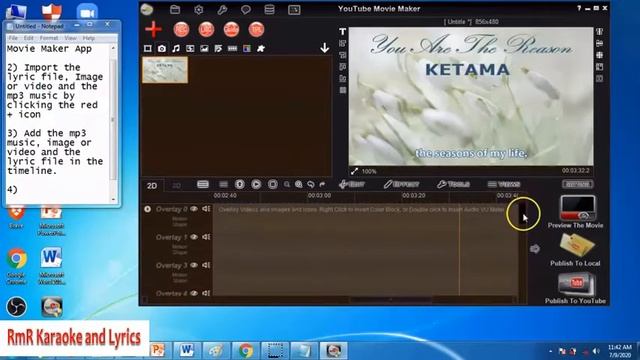The image size is (640, 360).
Task: Click the screen capture monitor icon in the title bar
Action: pyautogui.click(x=294, y=9)
